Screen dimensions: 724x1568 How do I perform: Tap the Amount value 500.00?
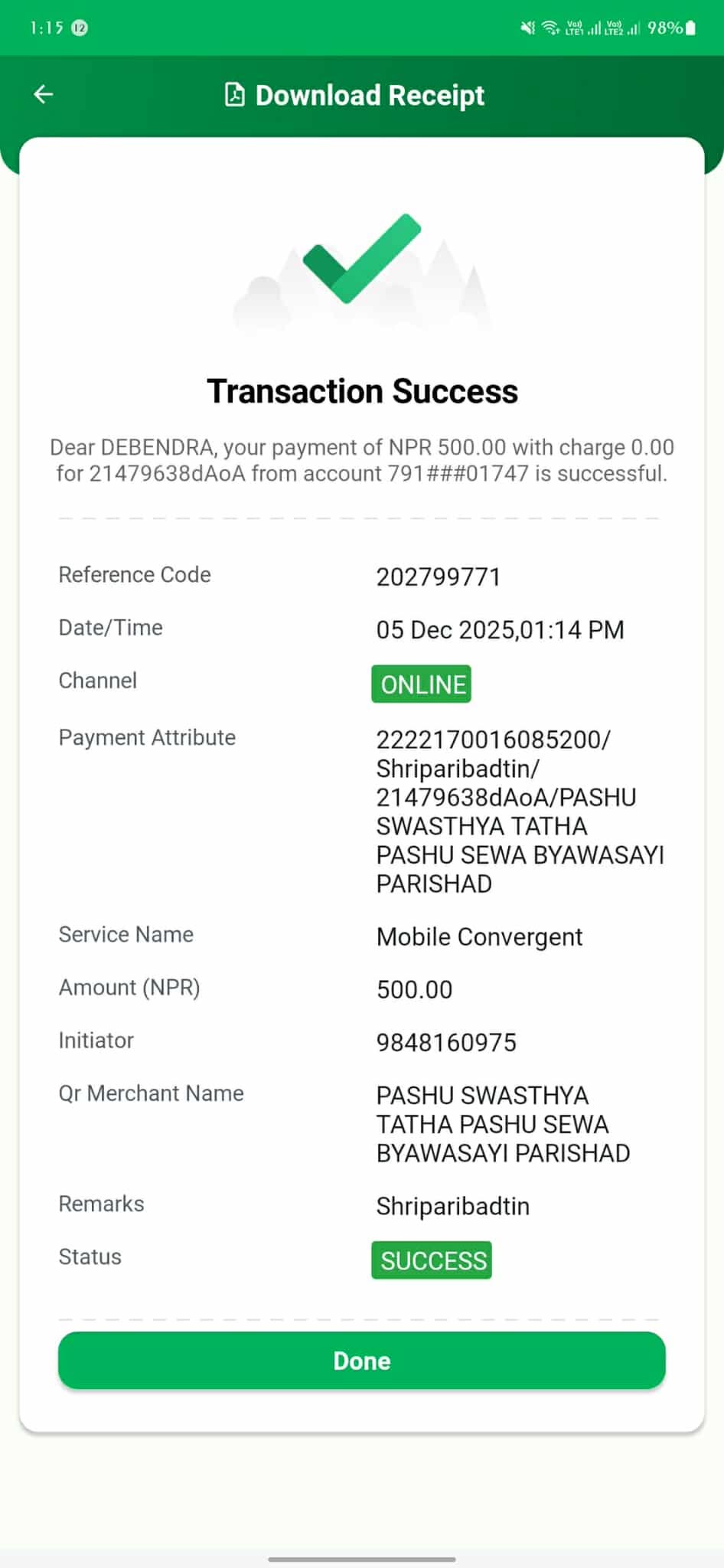[414, 989]
